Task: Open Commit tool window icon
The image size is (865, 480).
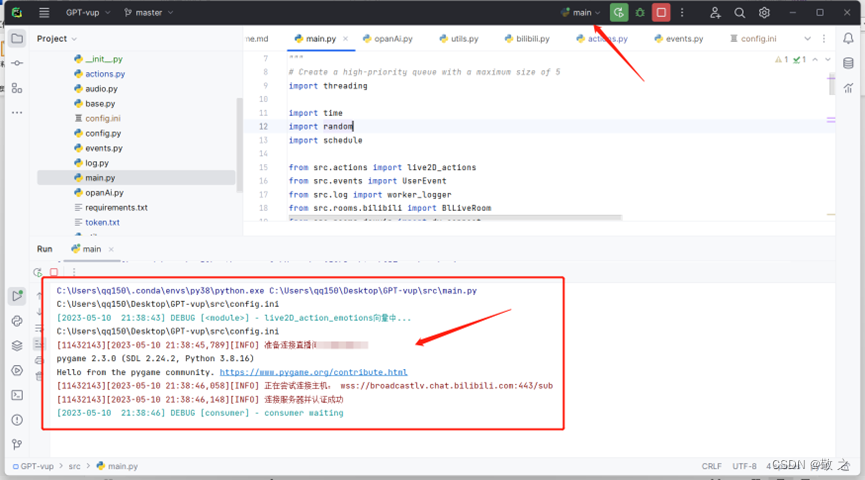Action: pyautogui.click(x=17, y=63)
